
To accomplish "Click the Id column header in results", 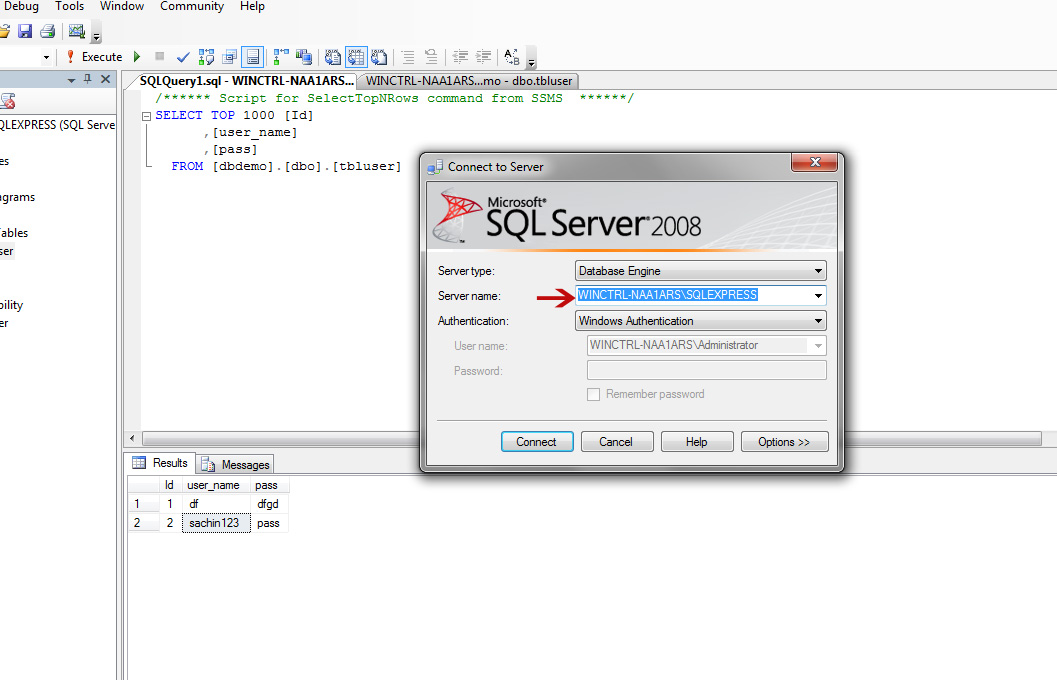I will pos(169,485).
